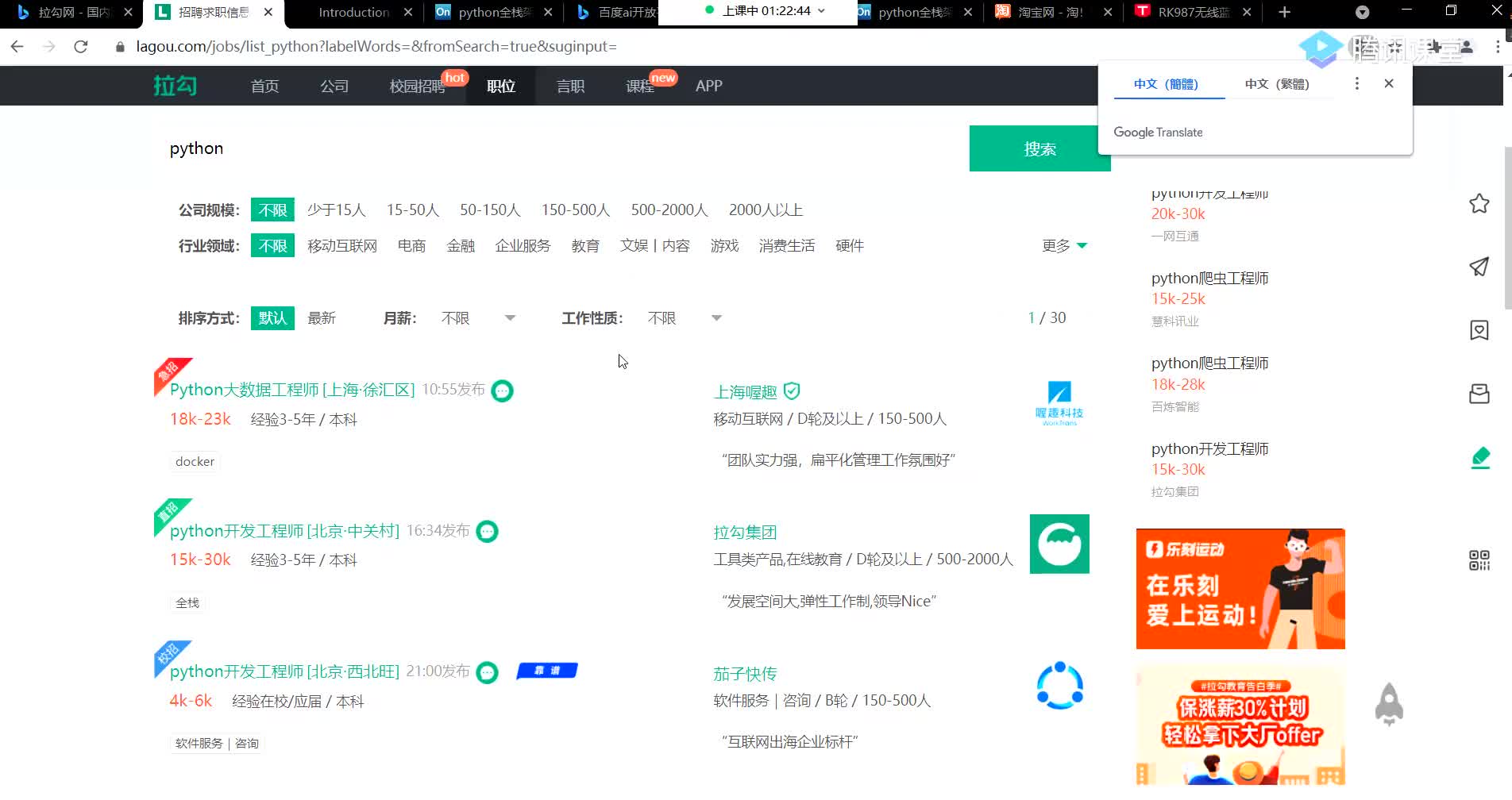Screen dimensions: 1512x800
Task: Open python开发工程师 [北京·中关村] job link
Action: coord(284,531)
